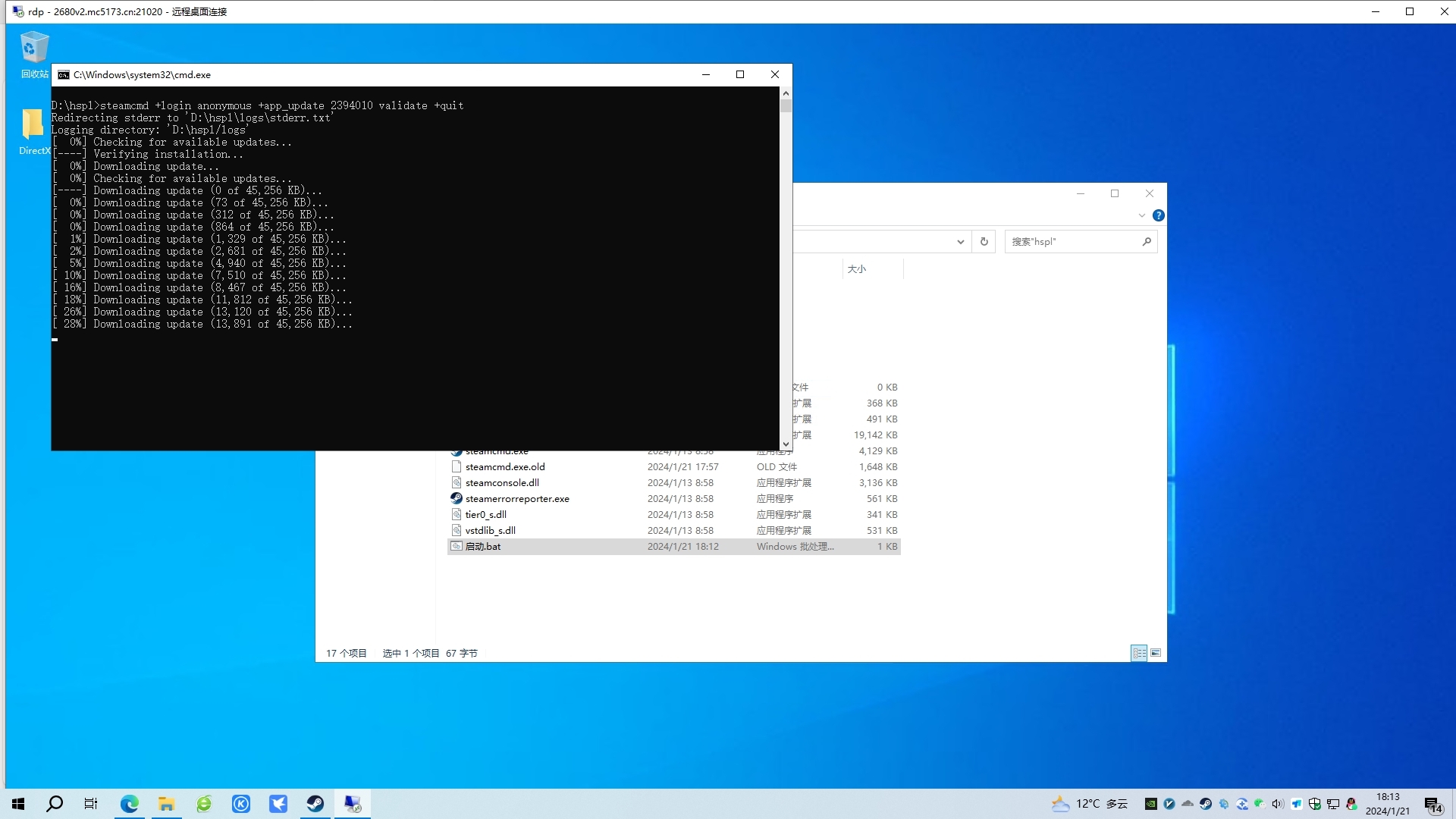Select the tier0_s.dll file
Image resolution: width=1456 pixels, height=819 pixels.
click(x=486, y=515)
